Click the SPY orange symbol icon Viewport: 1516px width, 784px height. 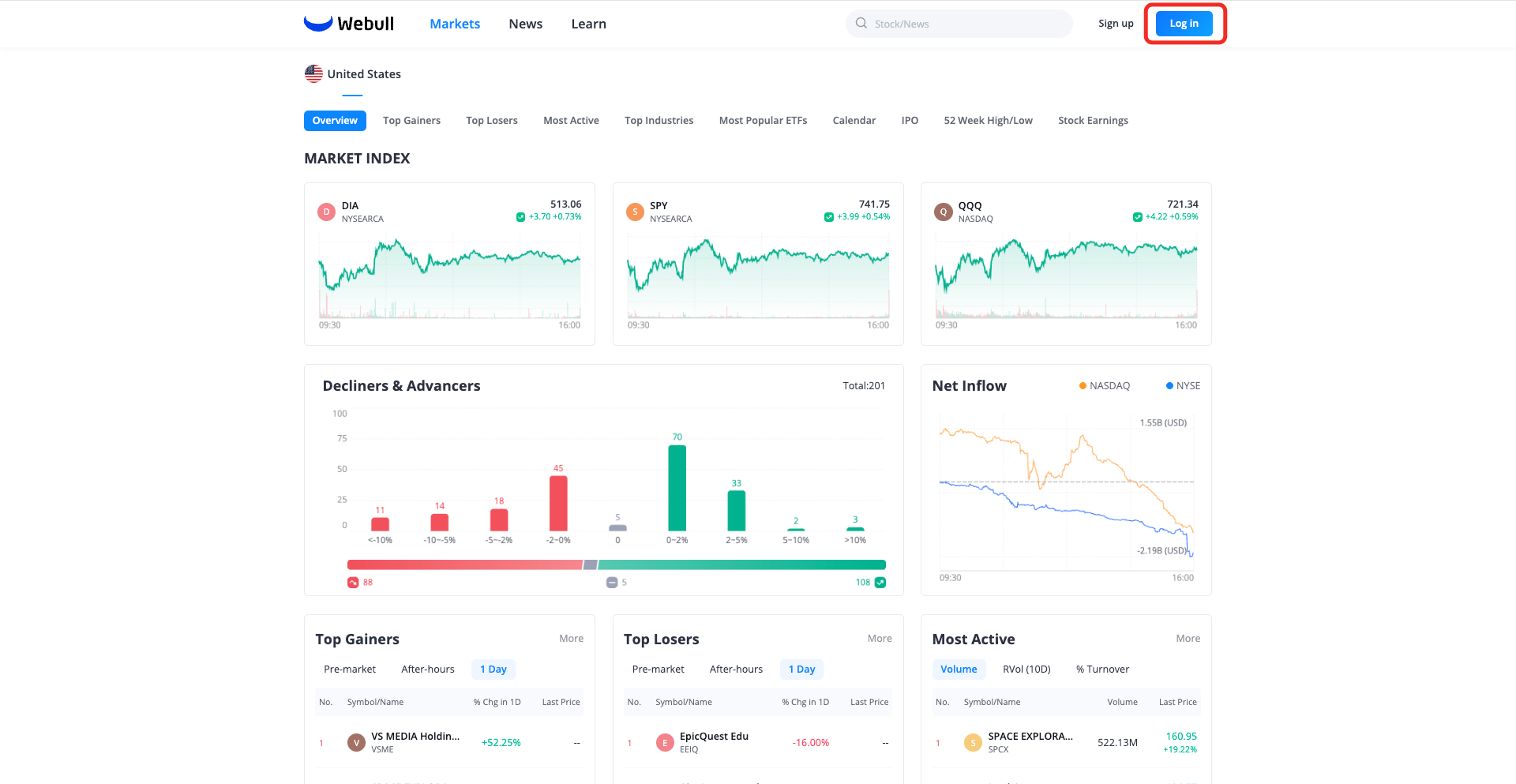click(x=635, y=212)
